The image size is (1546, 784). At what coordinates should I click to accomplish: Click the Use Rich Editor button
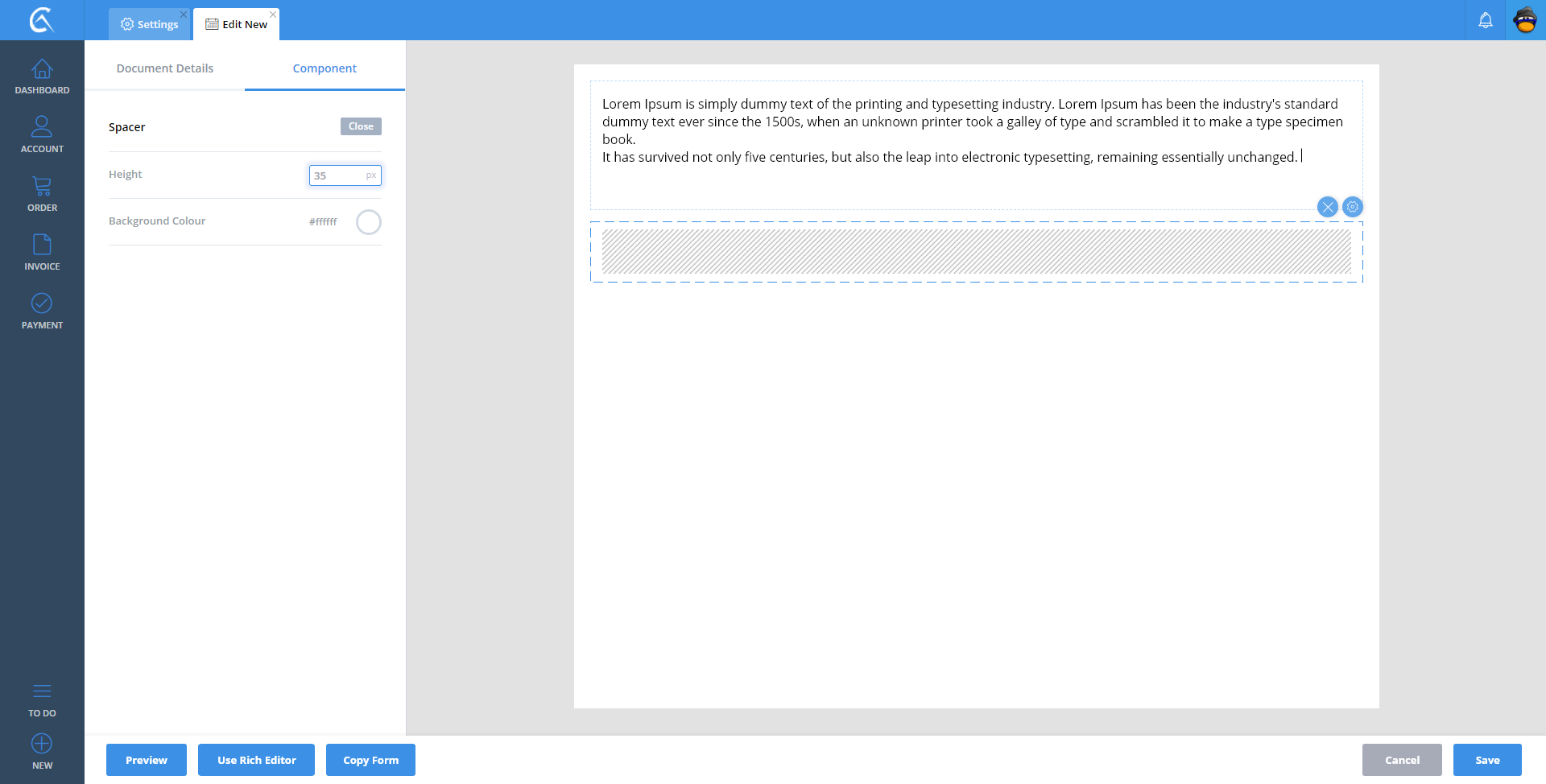(256, 760)
